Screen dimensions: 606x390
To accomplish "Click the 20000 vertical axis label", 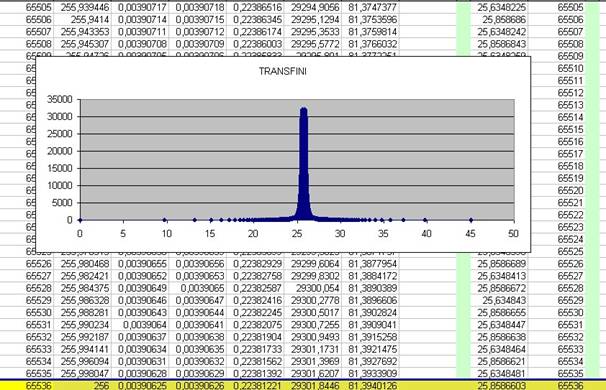I will pyautogui.click(x=60, y=151).
